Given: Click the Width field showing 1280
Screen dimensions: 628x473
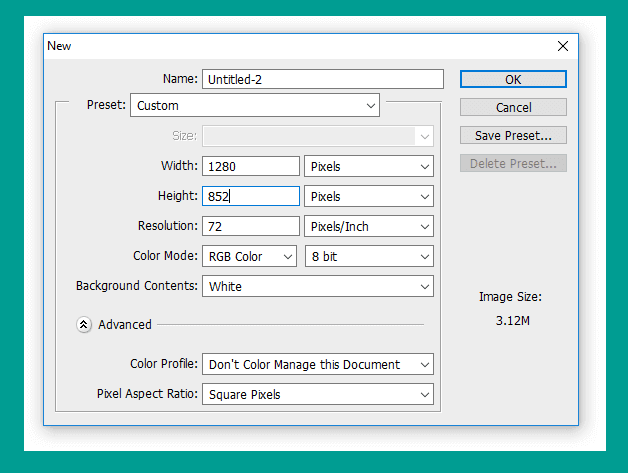Looking at the screenshot, I should 251,166.
